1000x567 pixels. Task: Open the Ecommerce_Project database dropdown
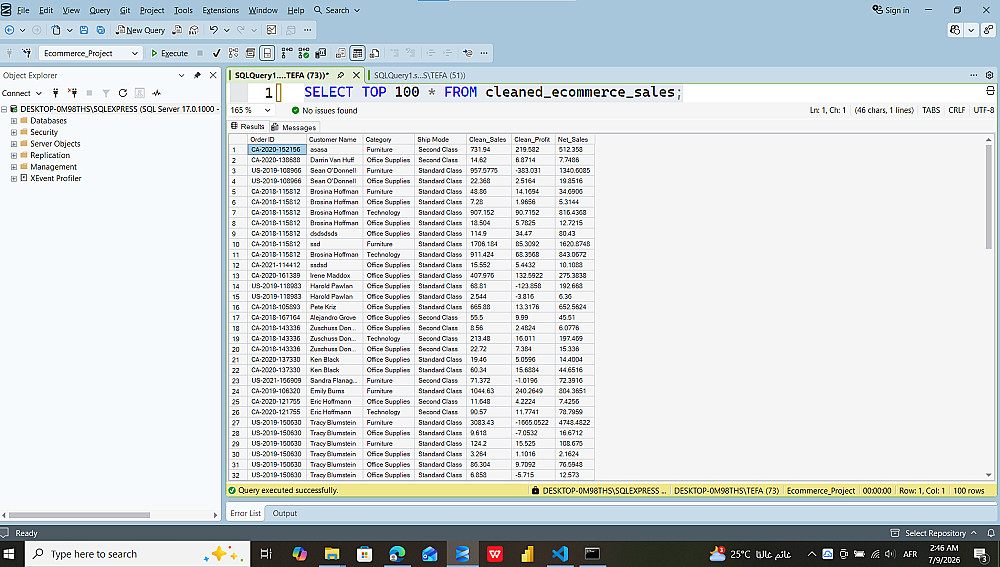90,54
